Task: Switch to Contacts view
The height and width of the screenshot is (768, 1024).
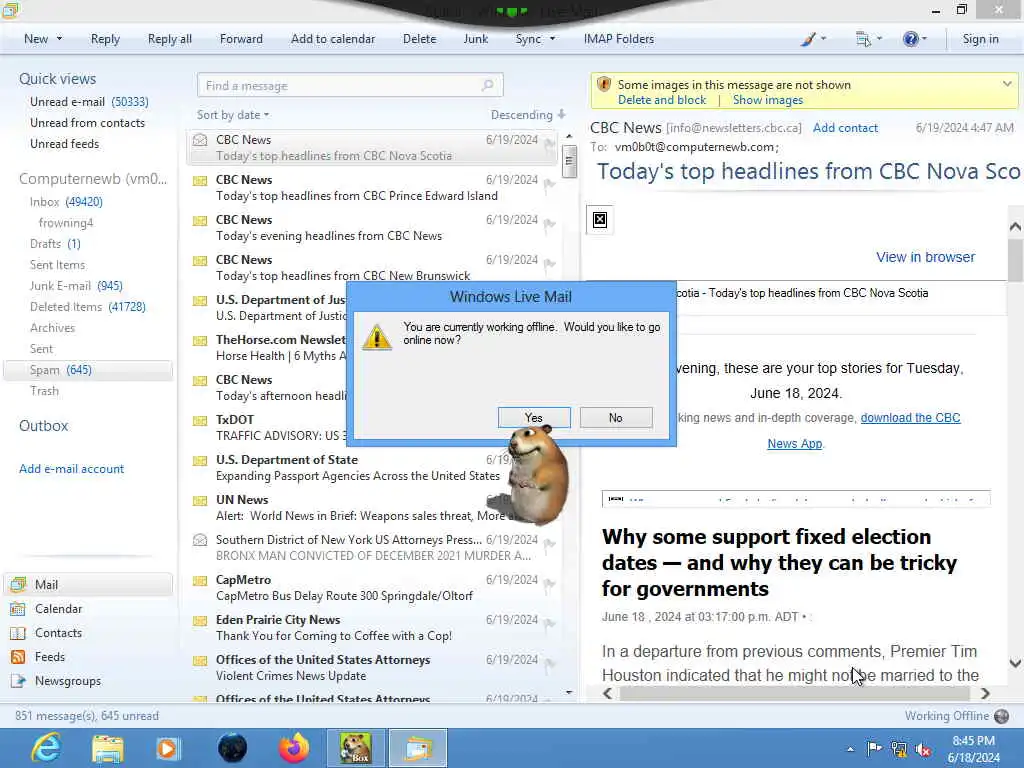Action: click(x=58, y=633)
